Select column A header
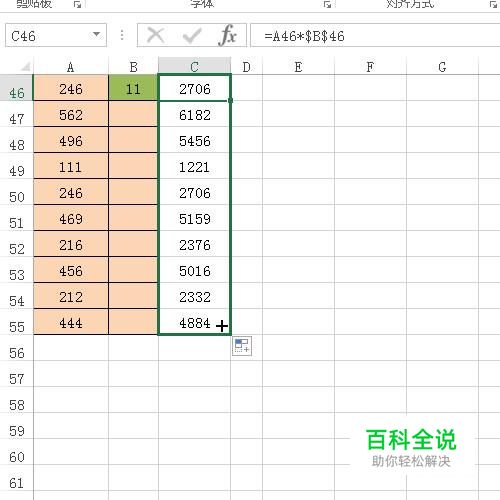Screen dimensions: 500x500 point(71,66)
